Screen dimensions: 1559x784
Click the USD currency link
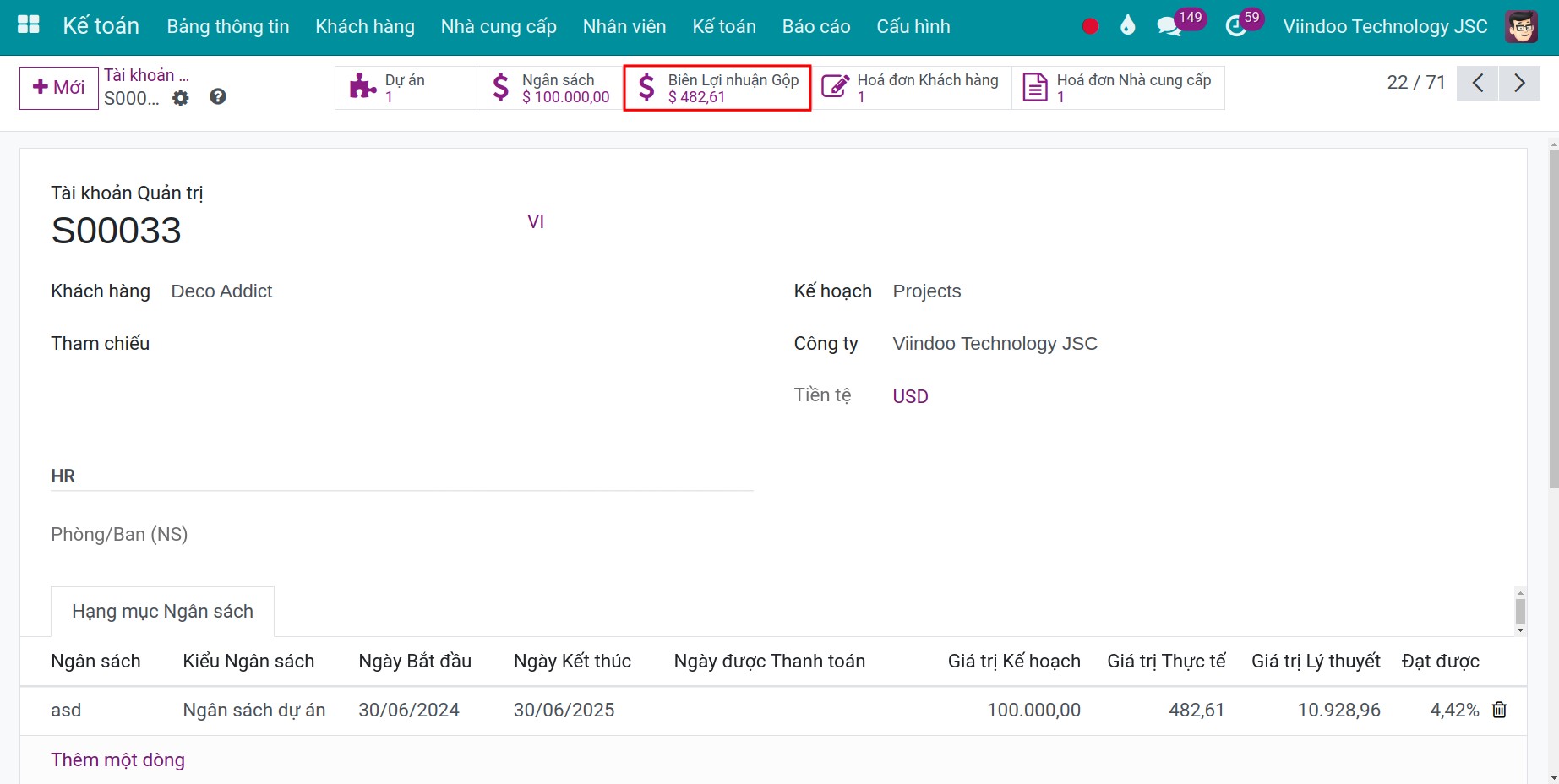point(910,396)
